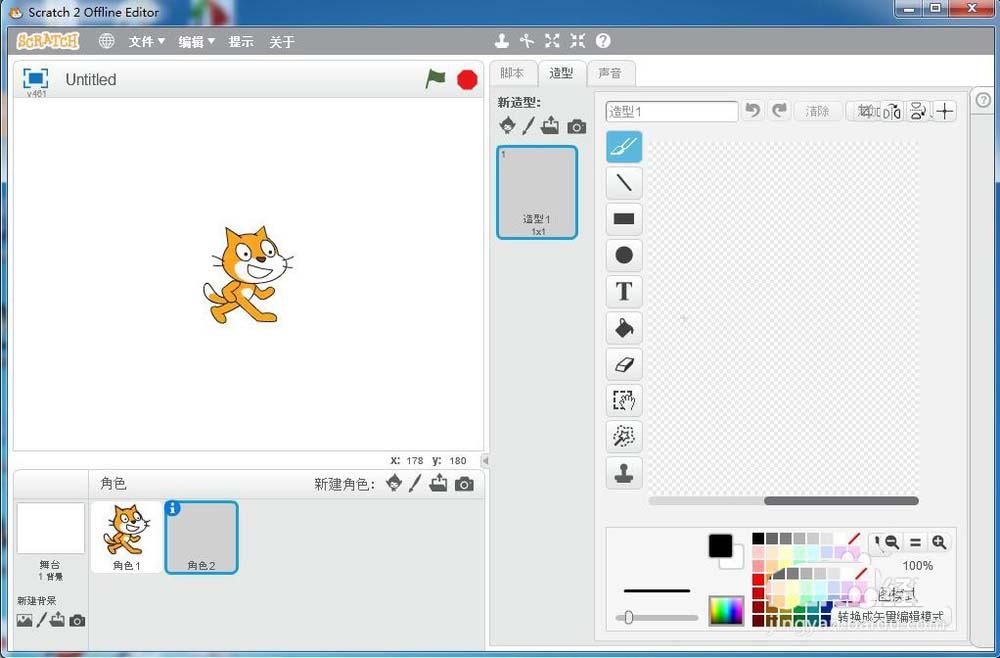Flip the costume up-down
This screenshot has height=658, width=1000.
tap(918, 111)
